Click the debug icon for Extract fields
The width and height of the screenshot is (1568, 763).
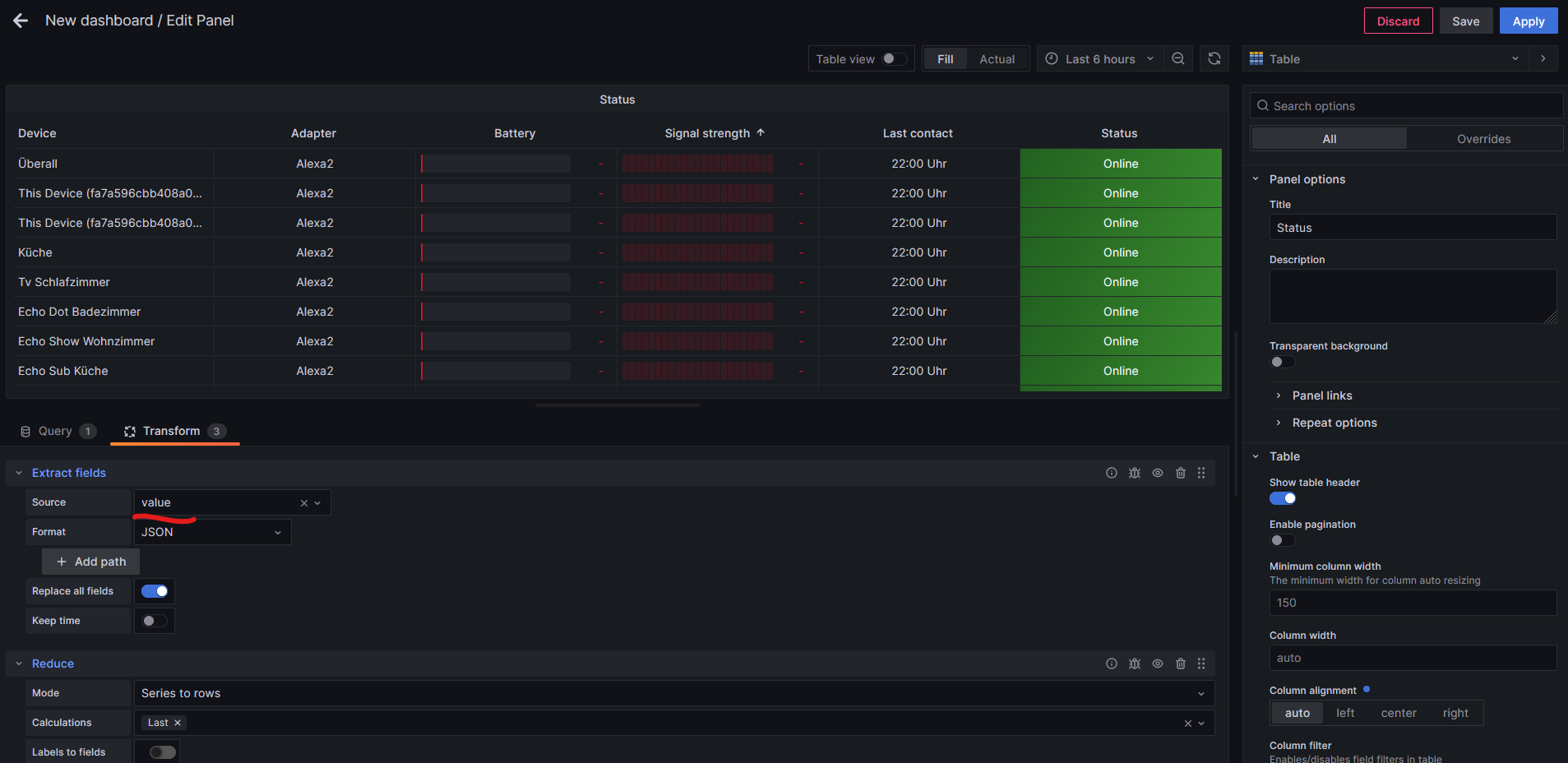point(1135,473)
